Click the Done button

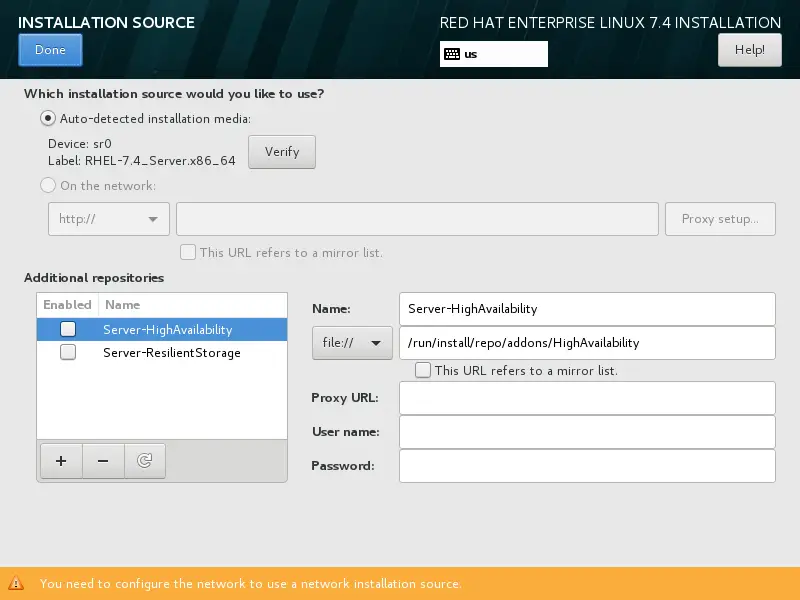pos(50,50)
